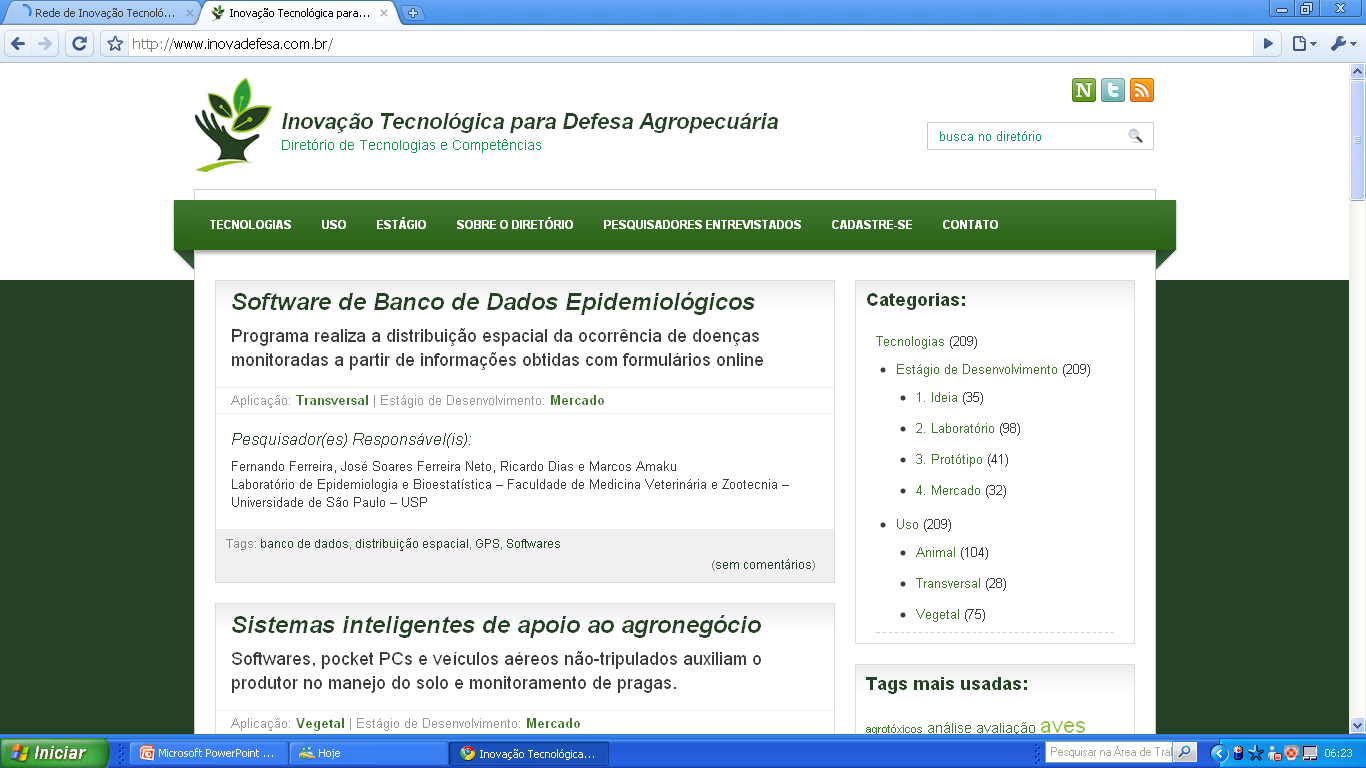Open the TECNOLOGIAS menu item
Screen dimensions: 1366x768
coord(250,225)
